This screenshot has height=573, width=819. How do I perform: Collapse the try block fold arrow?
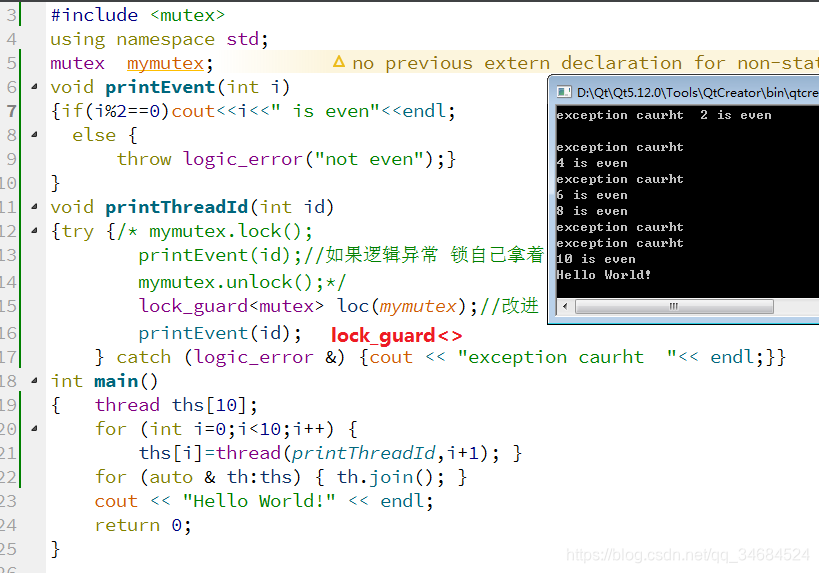click(x=34, y=231)
